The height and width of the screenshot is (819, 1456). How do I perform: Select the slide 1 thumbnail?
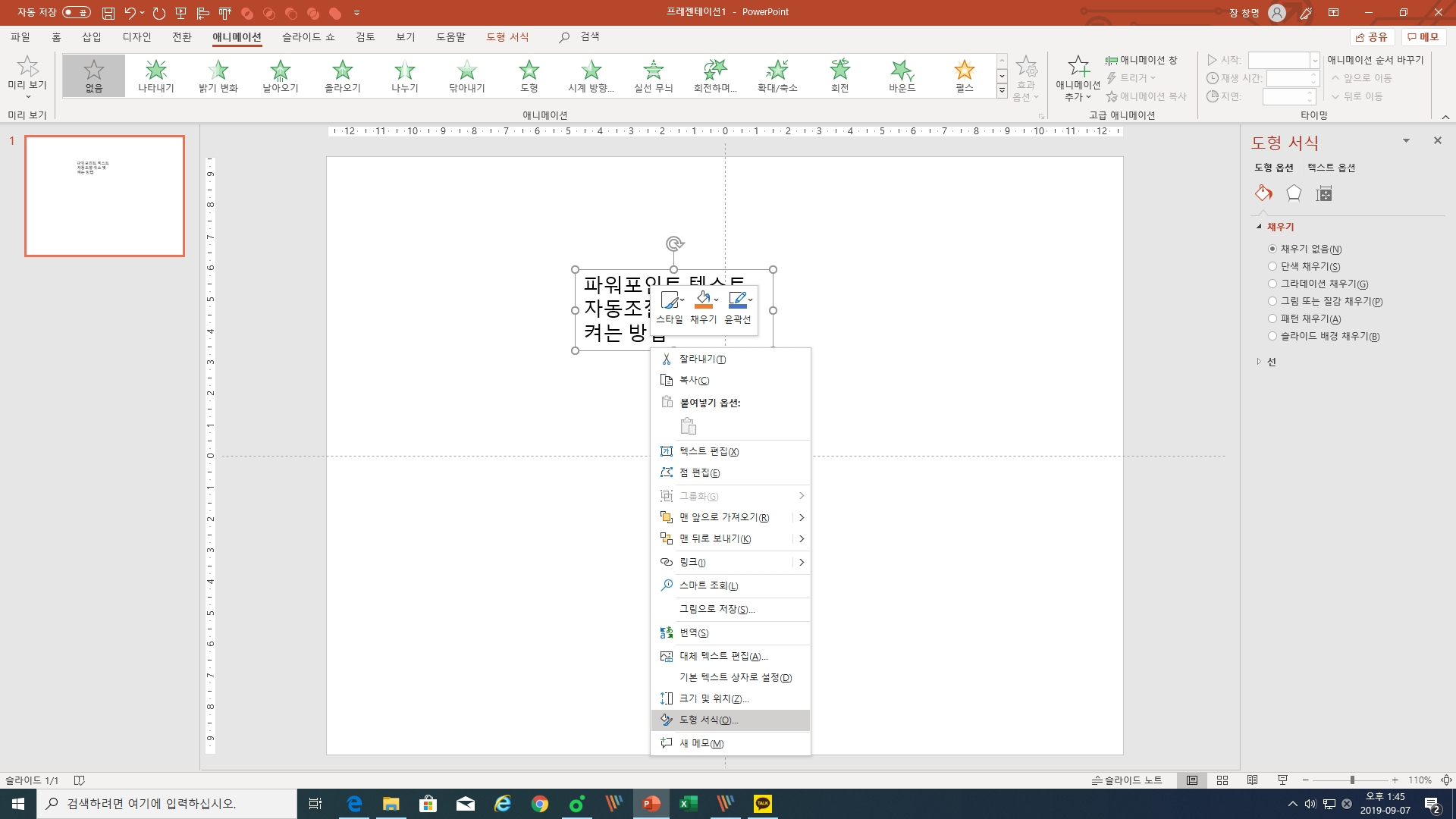[105, 196]
